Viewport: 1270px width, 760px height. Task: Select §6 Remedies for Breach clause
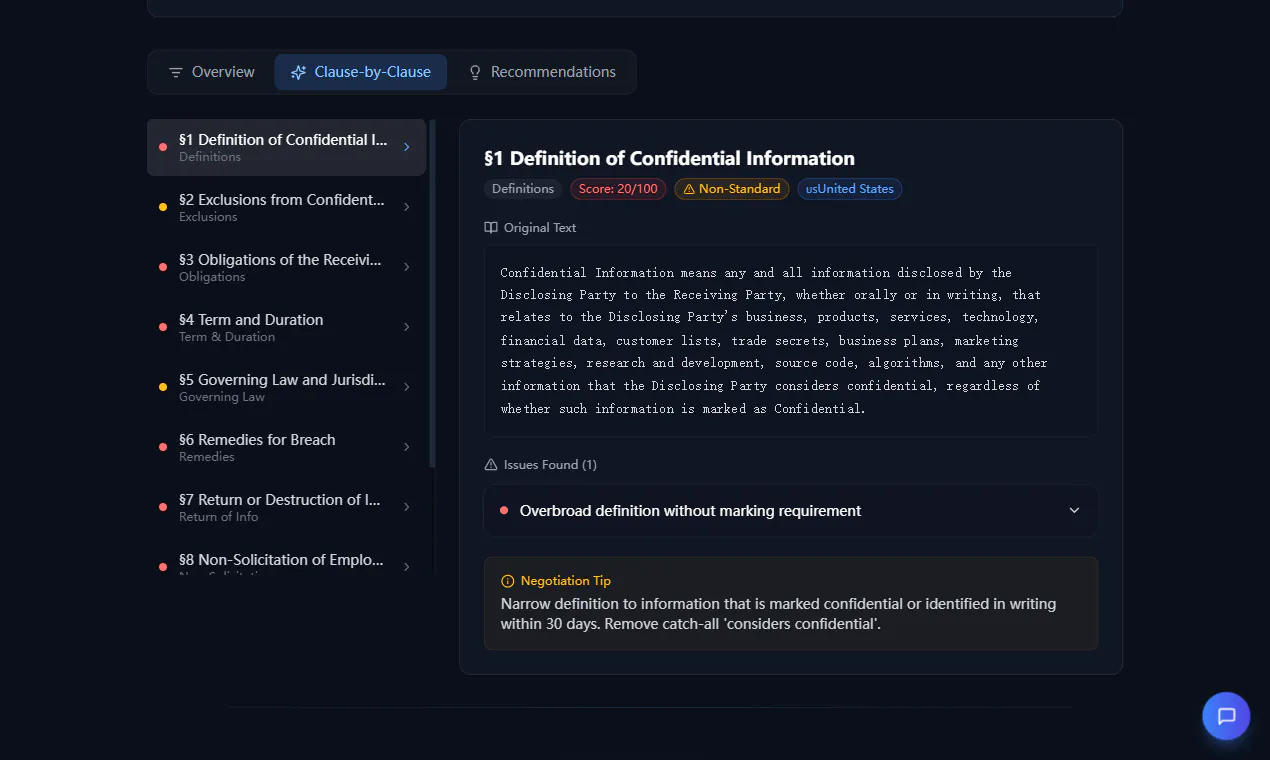[287, 447]
